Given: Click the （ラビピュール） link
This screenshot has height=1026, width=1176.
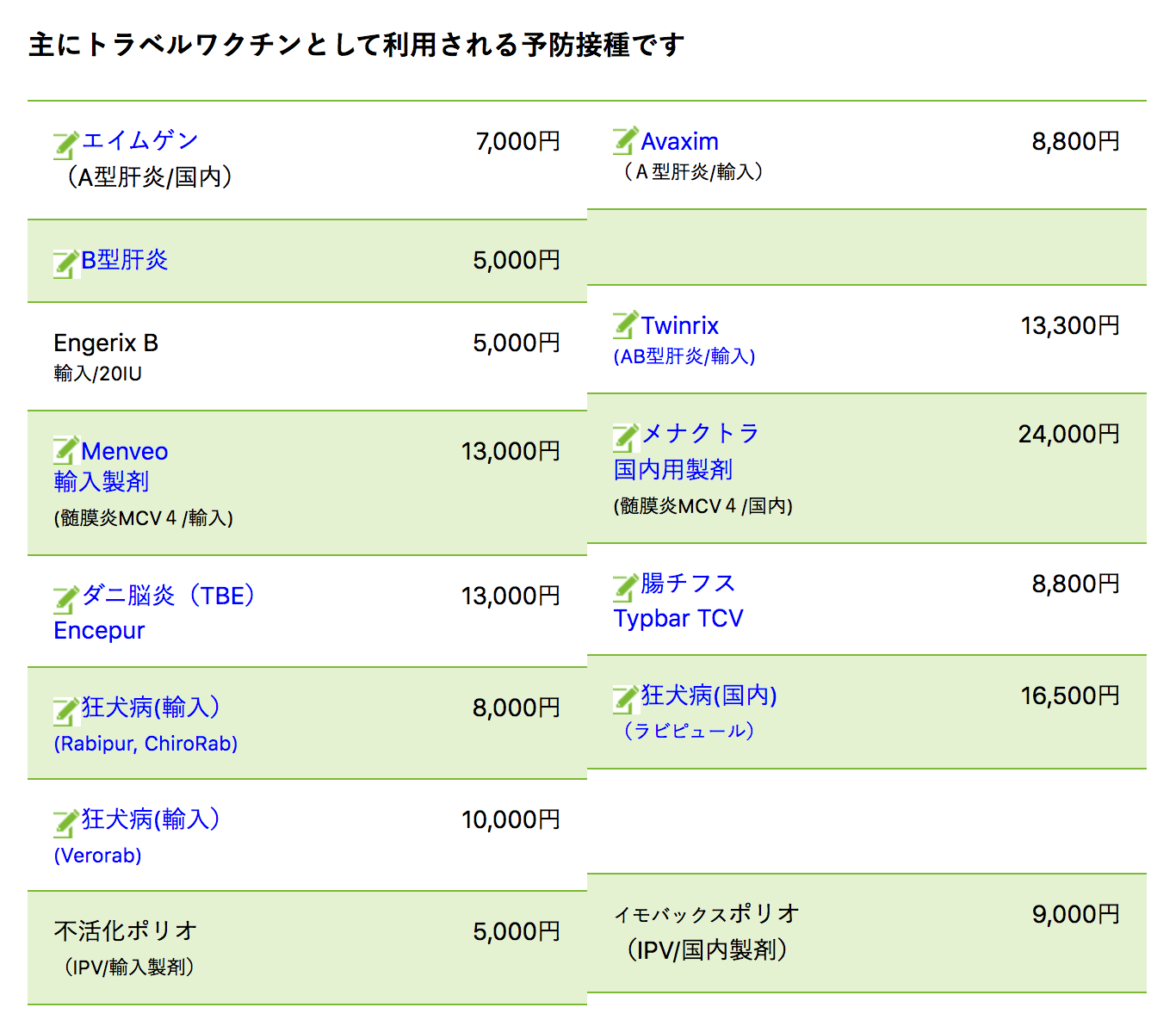Looking at the screenshot, I should coord(689,731).
